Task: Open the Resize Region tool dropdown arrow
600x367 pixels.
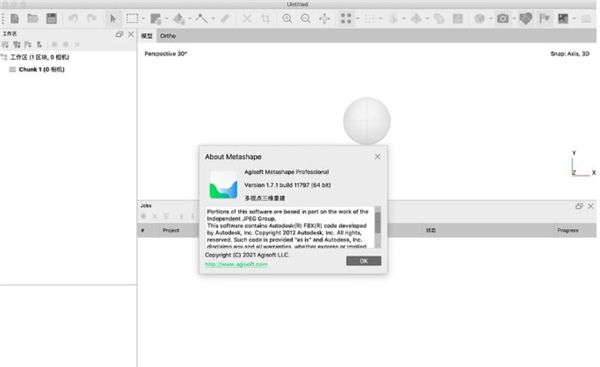Action: pos(166,19)
